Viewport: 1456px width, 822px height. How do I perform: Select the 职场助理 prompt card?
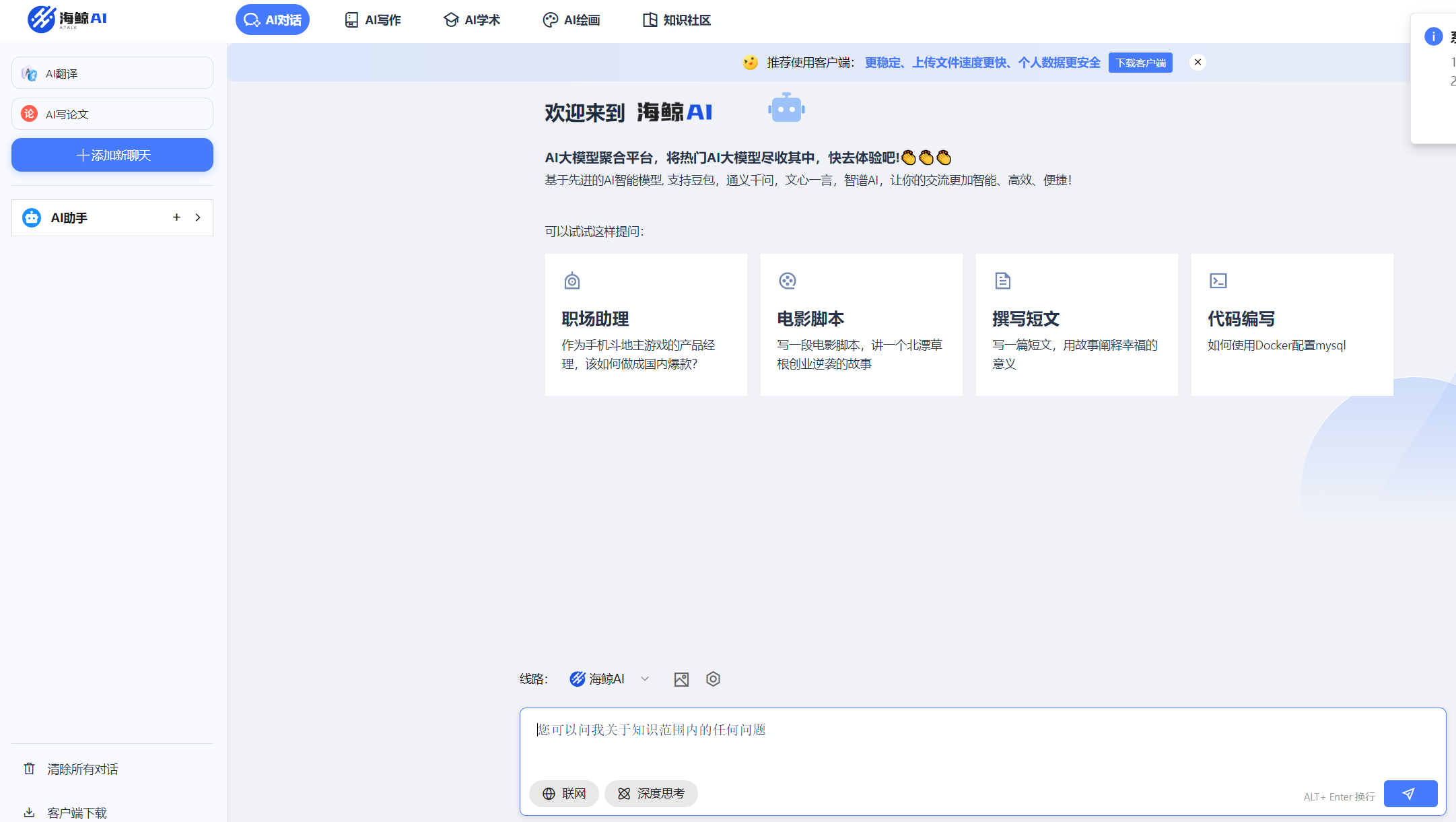click(646, 324)
